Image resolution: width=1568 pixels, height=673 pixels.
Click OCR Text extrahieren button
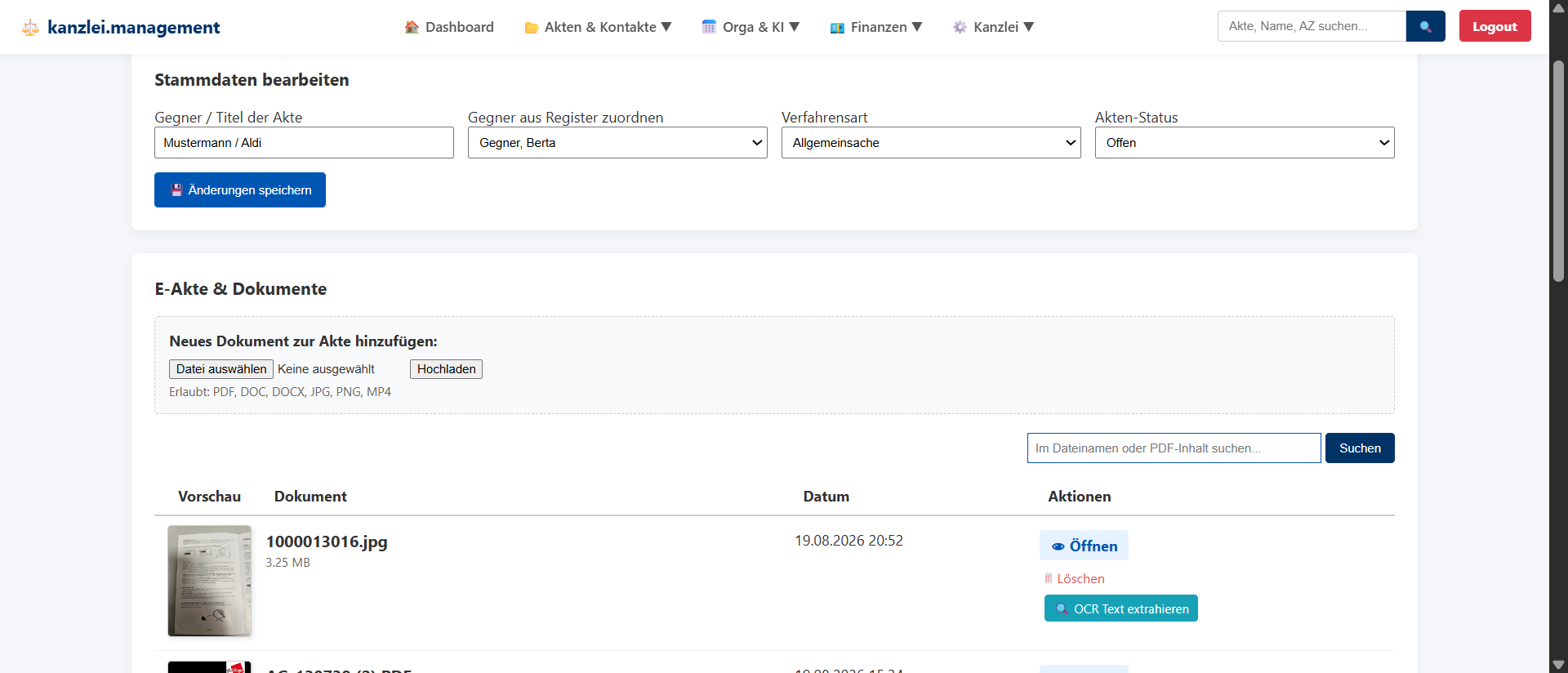click(1120, 608)
